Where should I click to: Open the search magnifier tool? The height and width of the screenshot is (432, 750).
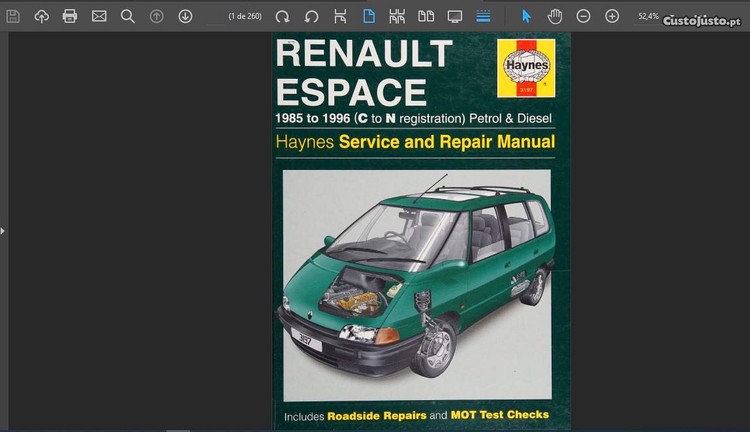tap(127, 16)
